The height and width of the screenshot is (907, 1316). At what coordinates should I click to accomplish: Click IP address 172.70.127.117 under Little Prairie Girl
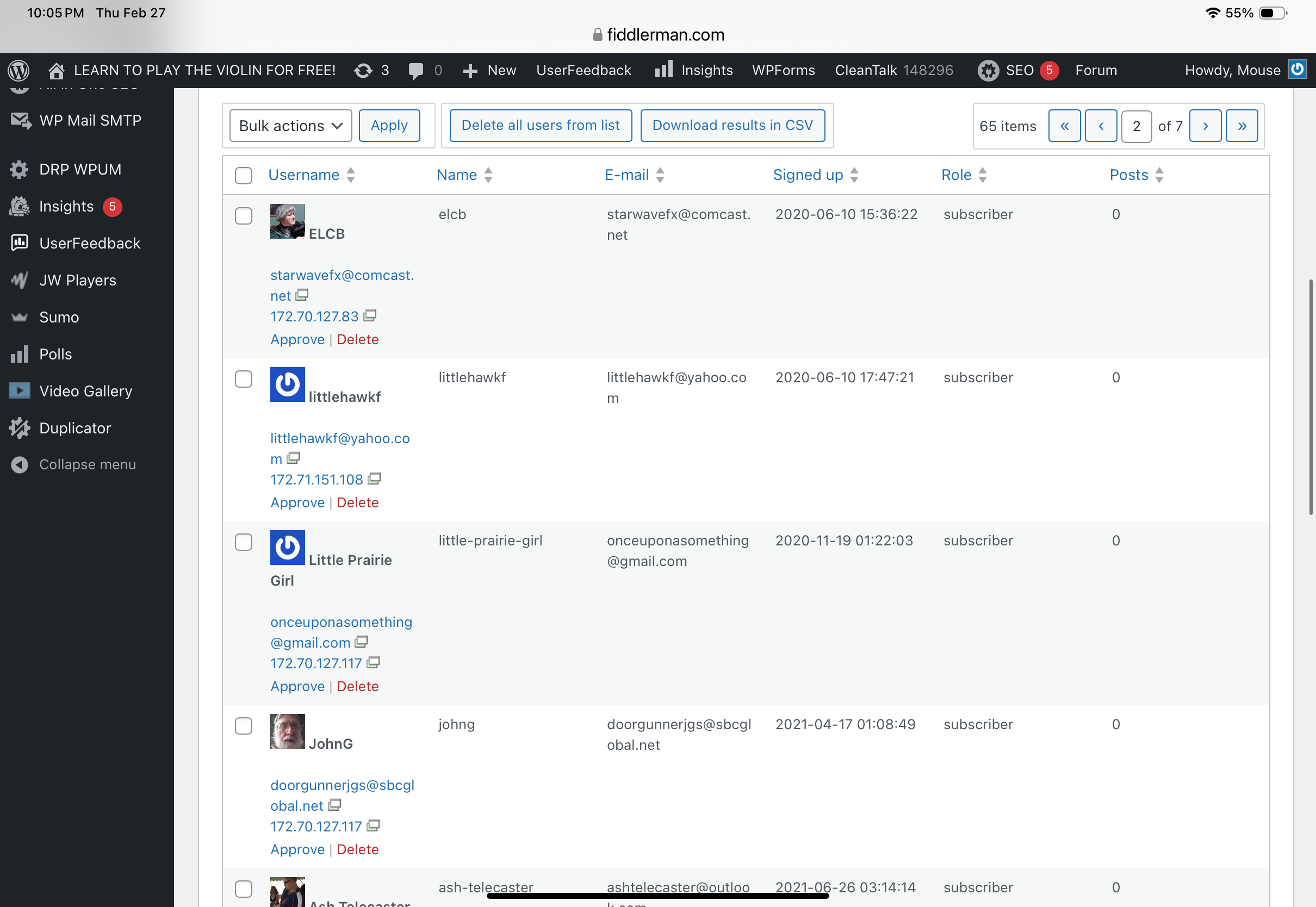coord(316,663)
